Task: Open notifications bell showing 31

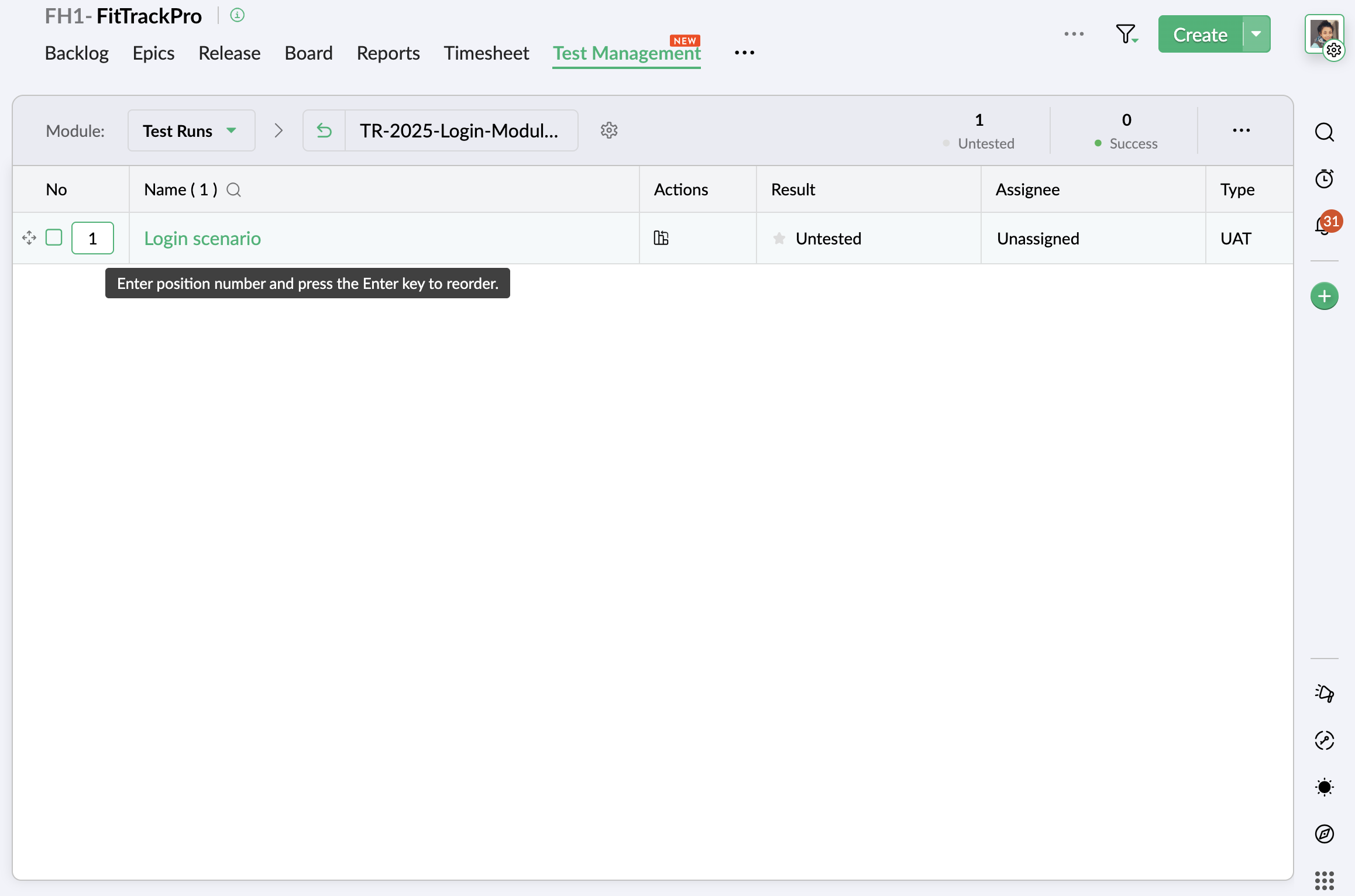Action: pos(1323,225)
